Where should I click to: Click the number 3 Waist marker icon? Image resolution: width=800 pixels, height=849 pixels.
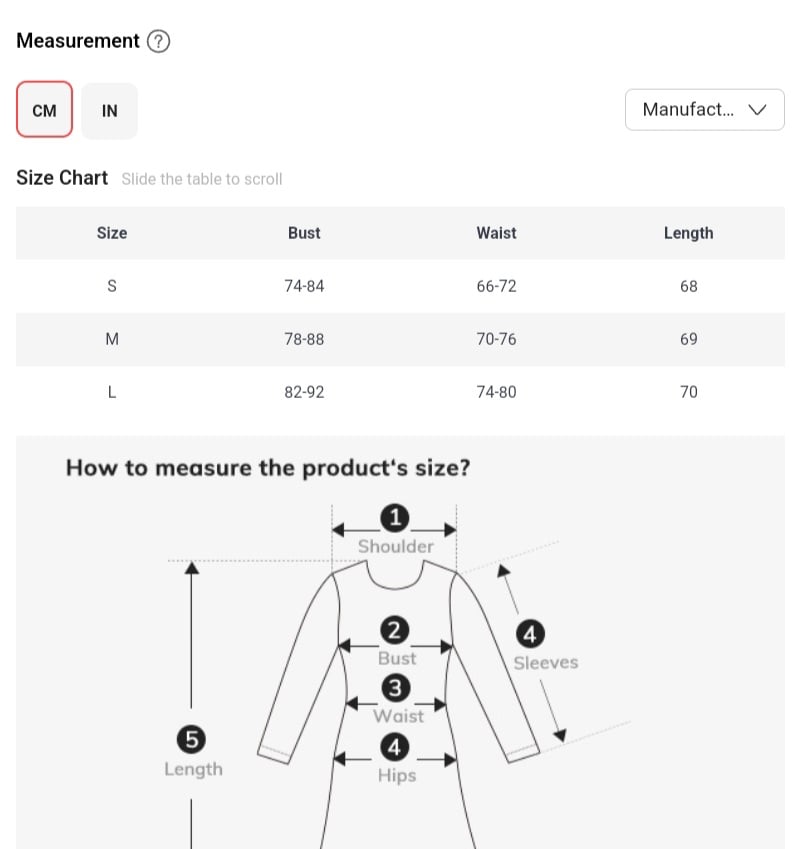[x=396, y=688]
